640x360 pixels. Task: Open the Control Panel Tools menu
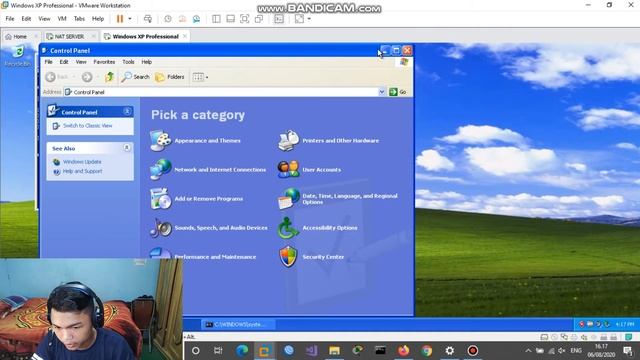128,62
